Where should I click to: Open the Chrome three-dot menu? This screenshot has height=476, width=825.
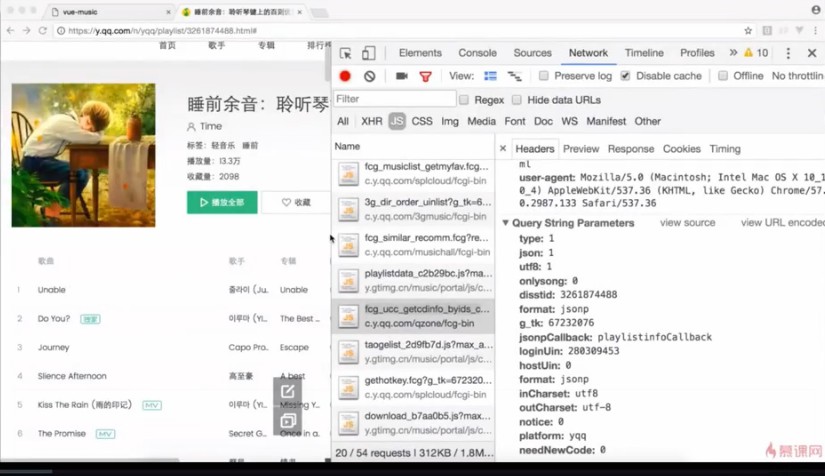pyautogui.click(x=816, y=31)
